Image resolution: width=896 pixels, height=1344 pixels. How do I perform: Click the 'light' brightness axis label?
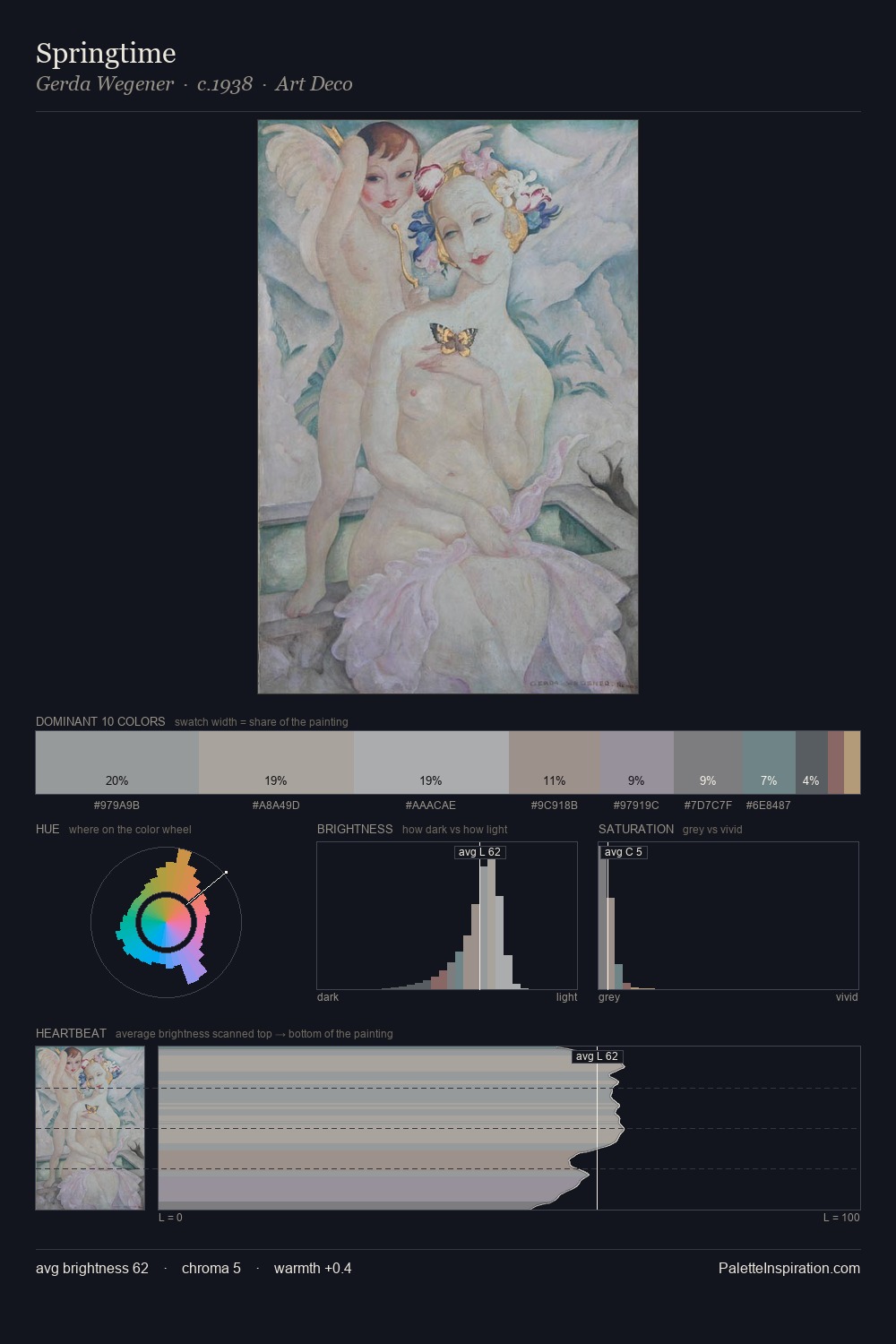pos(567,997)
